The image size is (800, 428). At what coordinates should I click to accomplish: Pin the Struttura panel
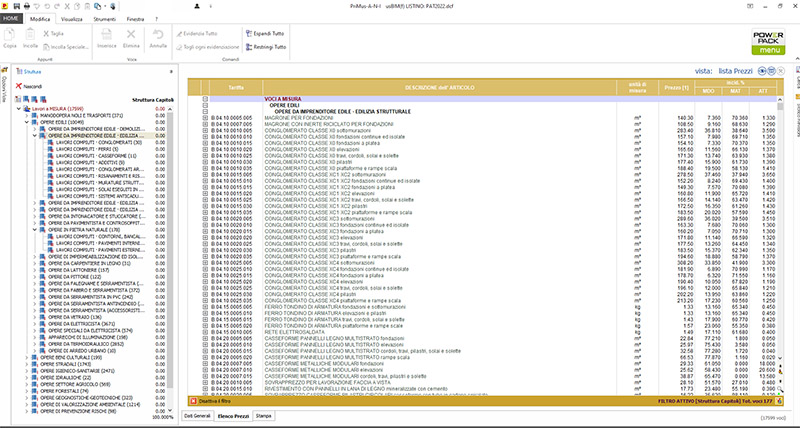[x=171, y=72]
